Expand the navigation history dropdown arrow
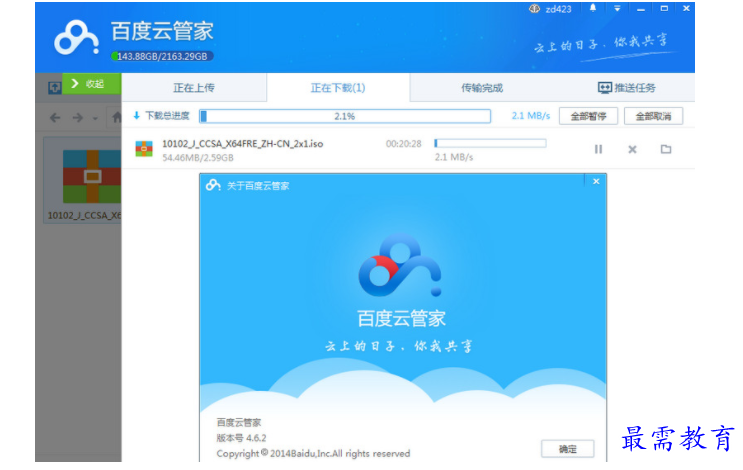The width and height of the screenshot is (743, 470). coord(95,118)
